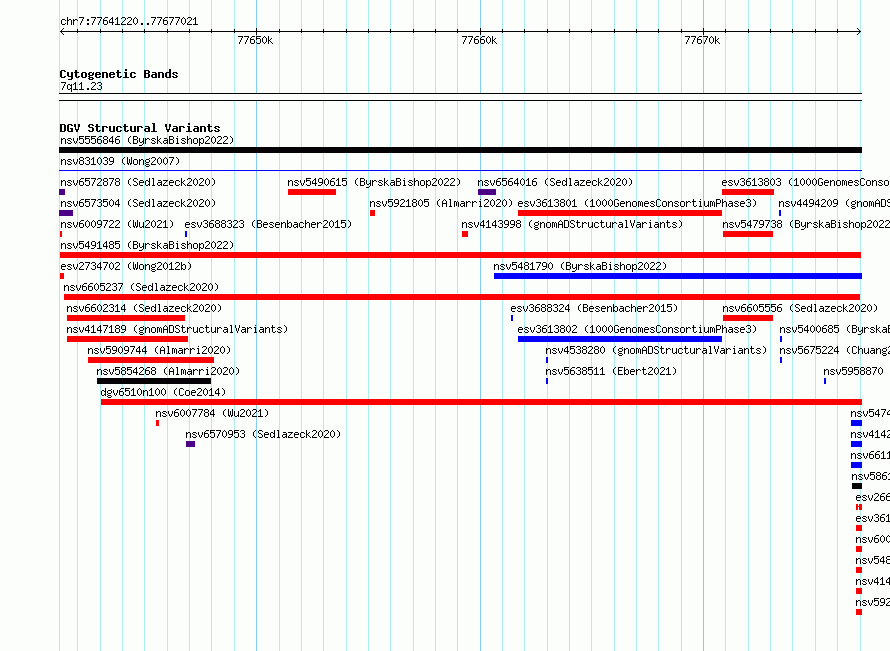Click the nsv6564016 (Sedlazeck2020) label

tap(555, 182)
